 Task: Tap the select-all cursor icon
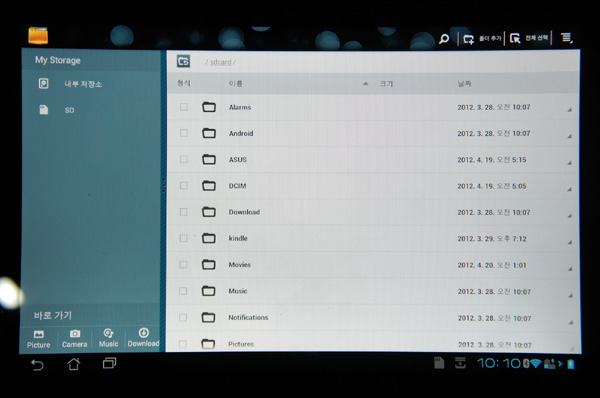click(x=515, y=38)
